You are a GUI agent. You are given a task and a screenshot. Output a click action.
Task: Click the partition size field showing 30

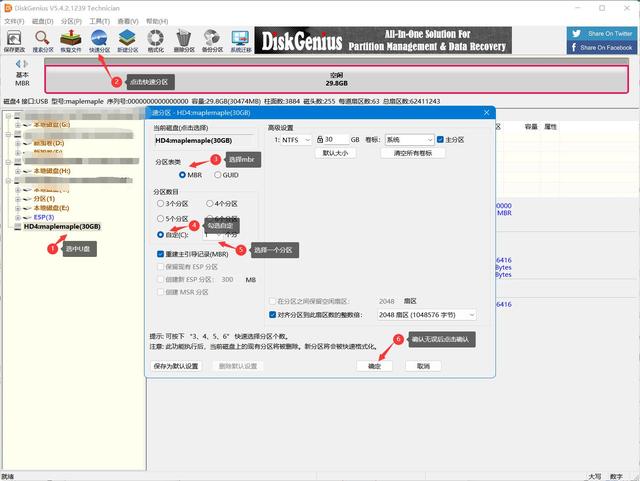click(336, 140)
